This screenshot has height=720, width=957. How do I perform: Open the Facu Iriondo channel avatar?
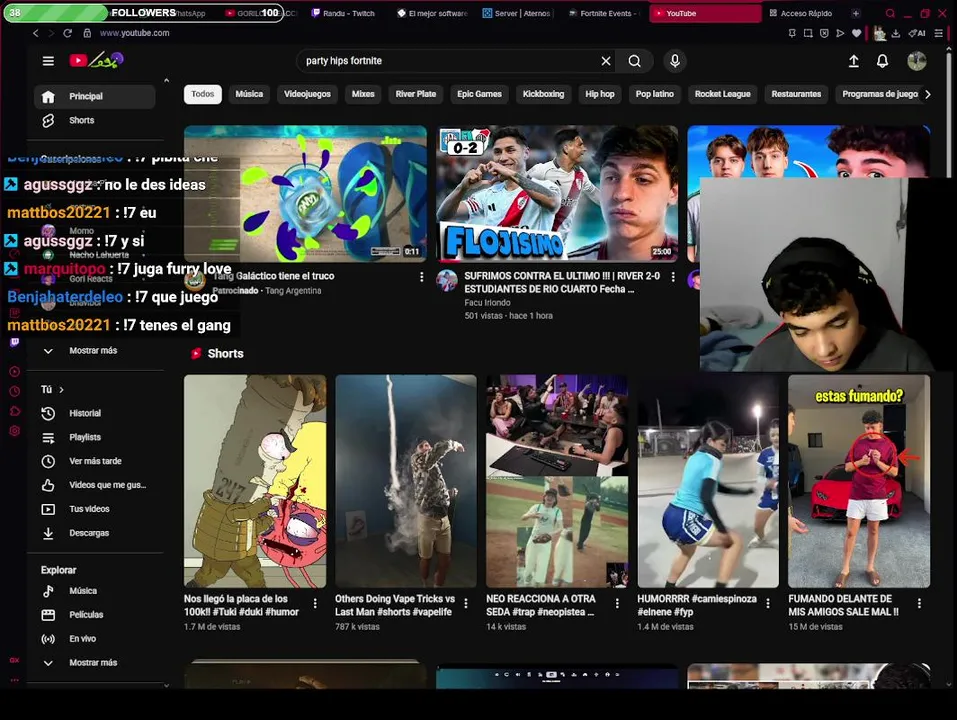pos(447,280)
